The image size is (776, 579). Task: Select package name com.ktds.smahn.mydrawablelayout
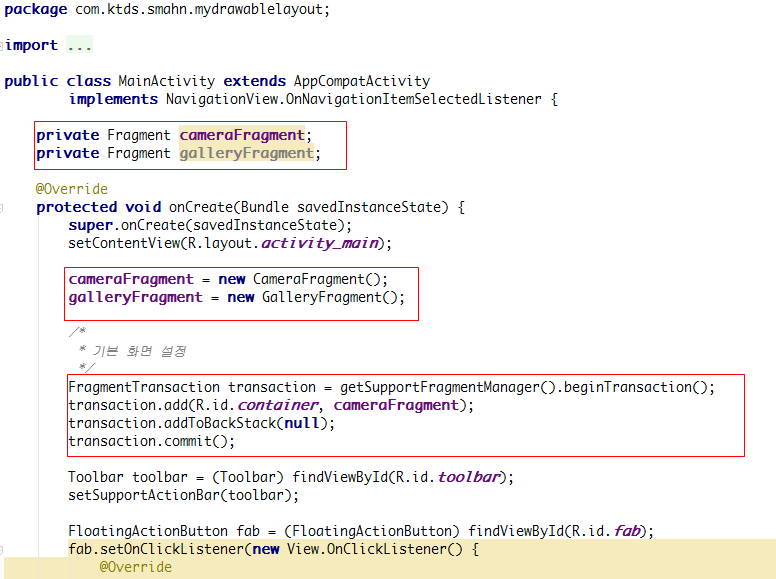(x=199, y=9)
